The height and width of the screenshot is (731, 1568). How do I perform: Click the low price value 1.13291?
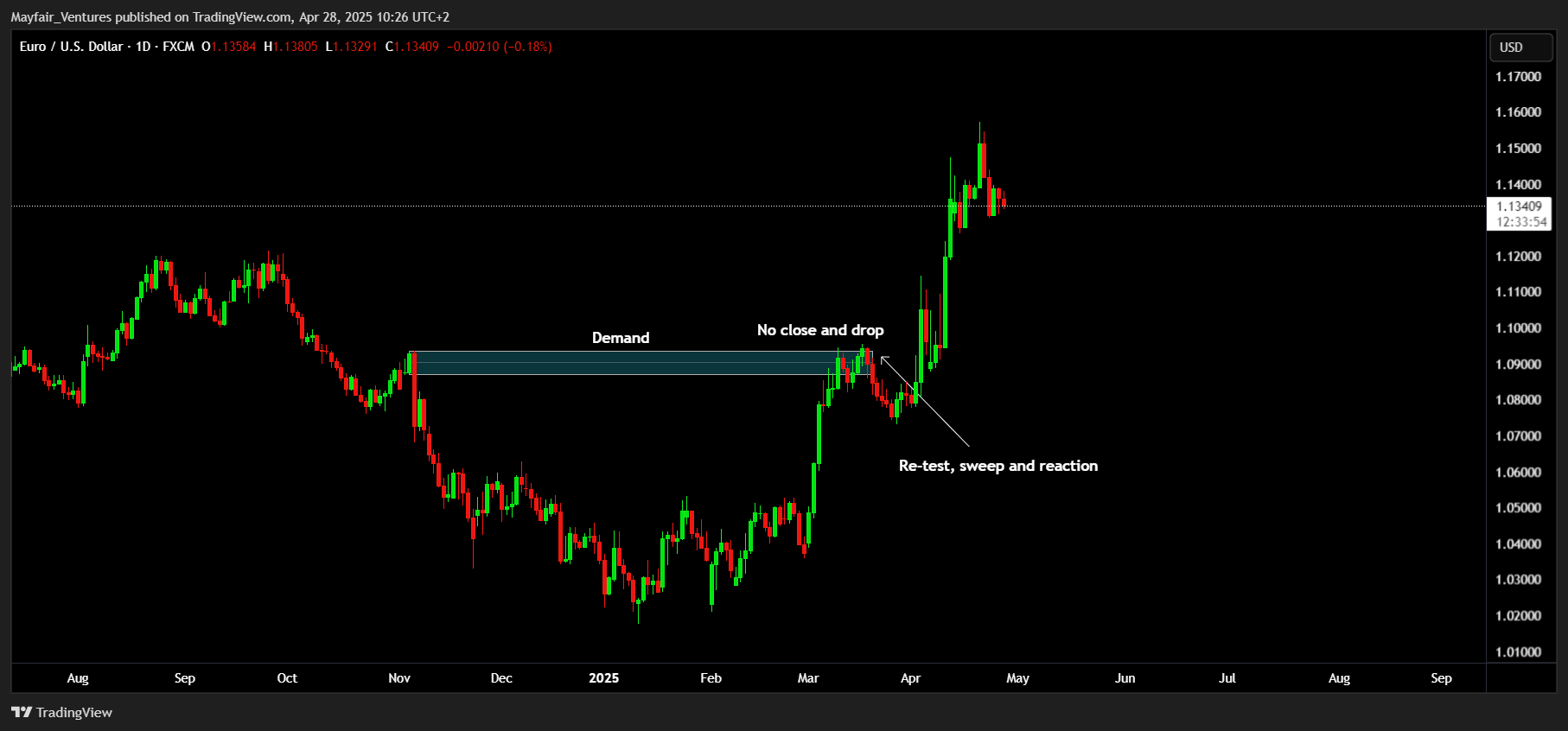[355, 47]
